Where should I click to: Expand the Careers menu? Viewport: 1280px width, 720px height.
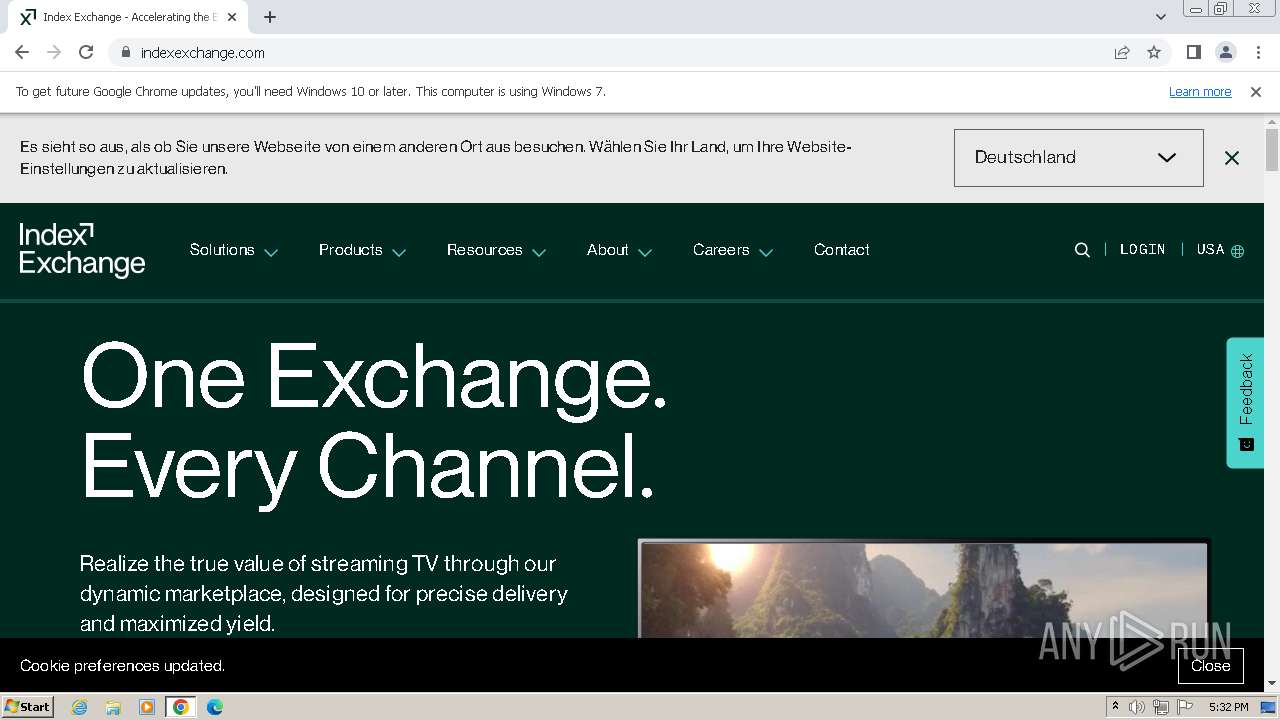733,250
